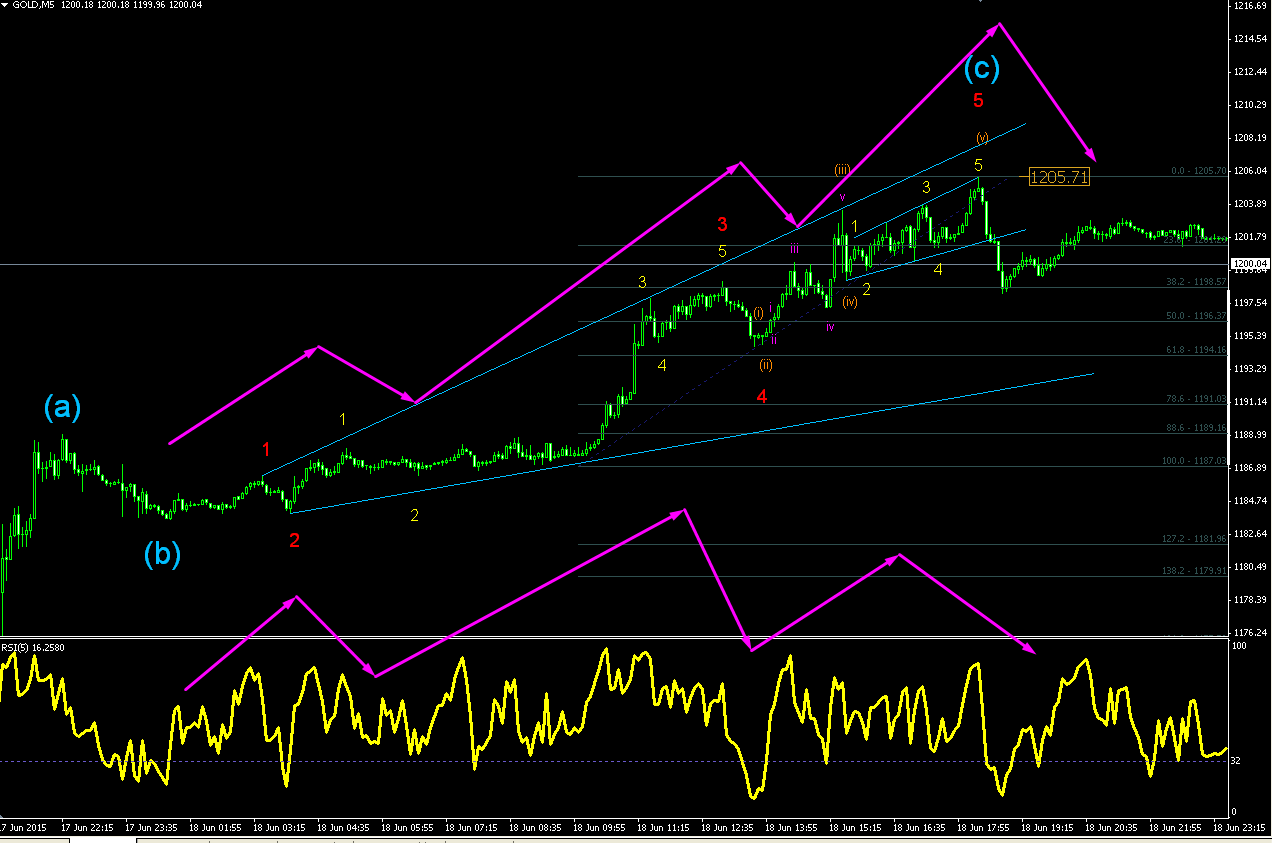Select the red wave 3 label
The height and width of the screenshot is (843, 1272).
(721, 223)
